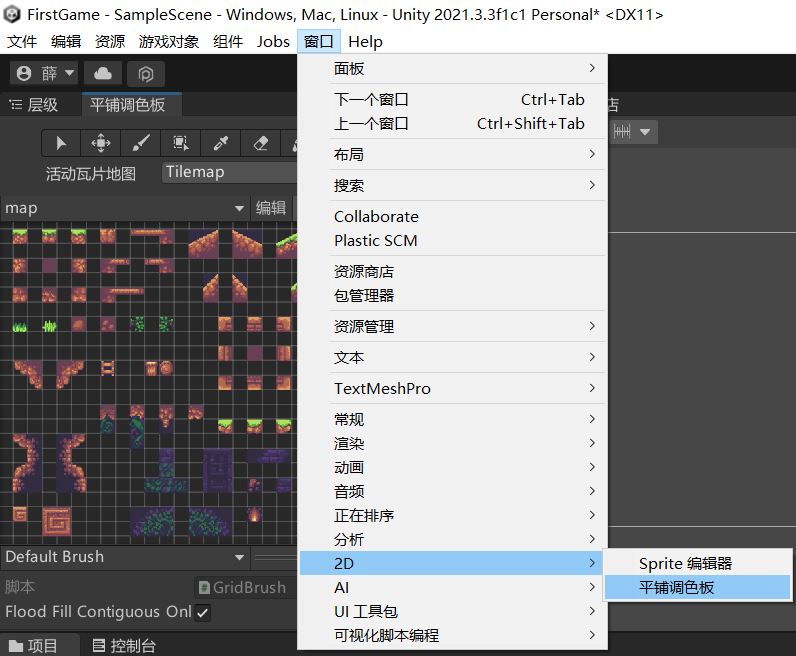Screen dimensions: 796x656
Task: Click the palette 编辑 button
Action: coord(271,208)
